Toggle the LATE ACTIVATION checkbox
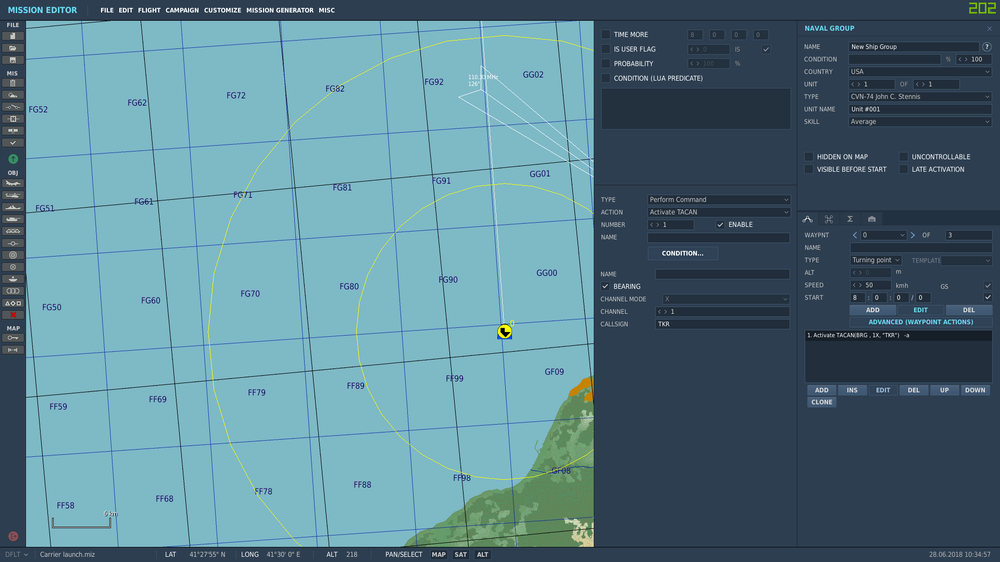This screenshot has width=1000, height=562. pyautogui.click(x=904, y=169)
